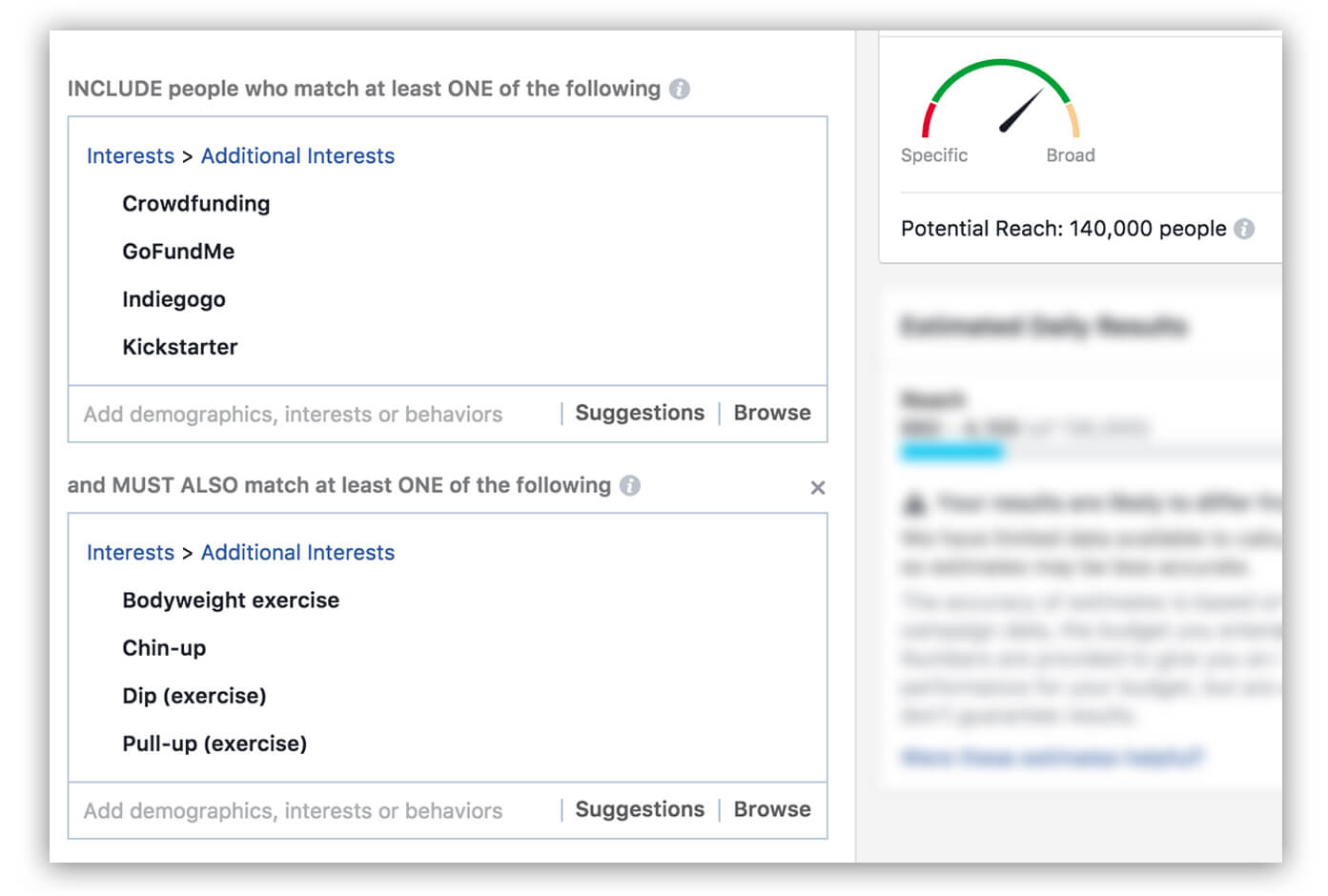Screen dimensions: 1328x896
Task: Open Browse in the second interests box
Action: (772, 809)
